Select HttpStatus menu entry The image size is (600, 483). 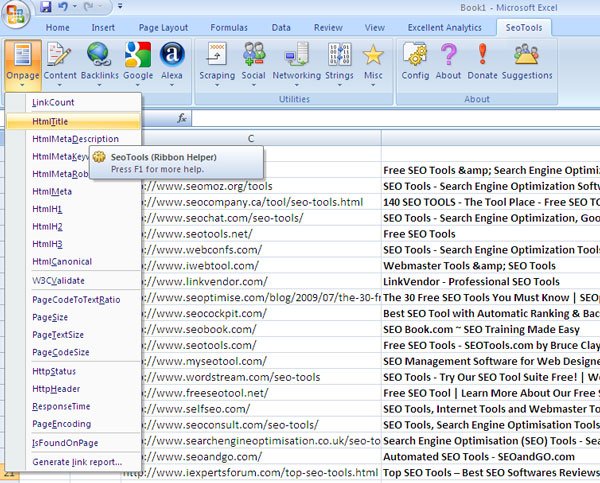point(73,371)
